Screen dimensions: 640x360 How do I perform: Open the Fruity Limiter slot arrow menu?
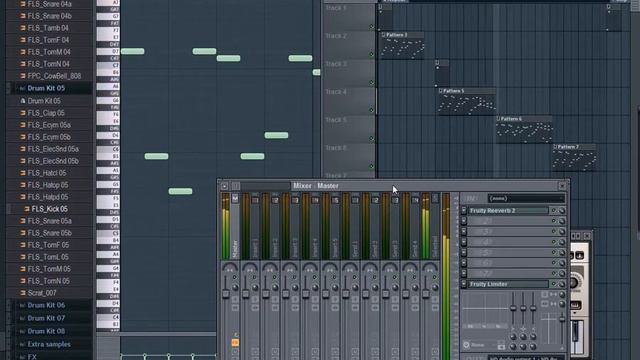pos(464,284)
